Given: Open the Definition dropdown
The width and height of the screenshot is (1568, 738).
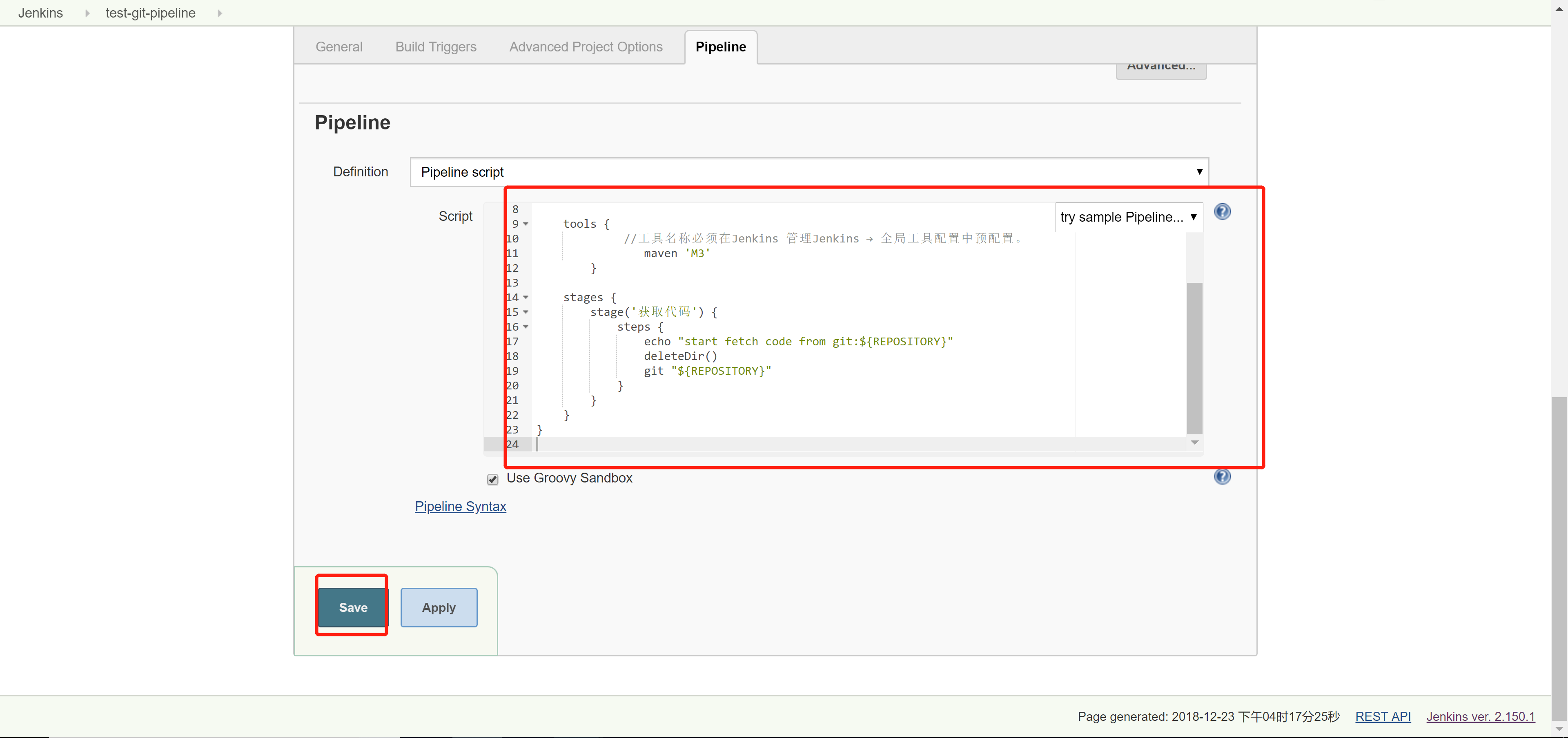Looking at the screenshot, I should (809, 172).
